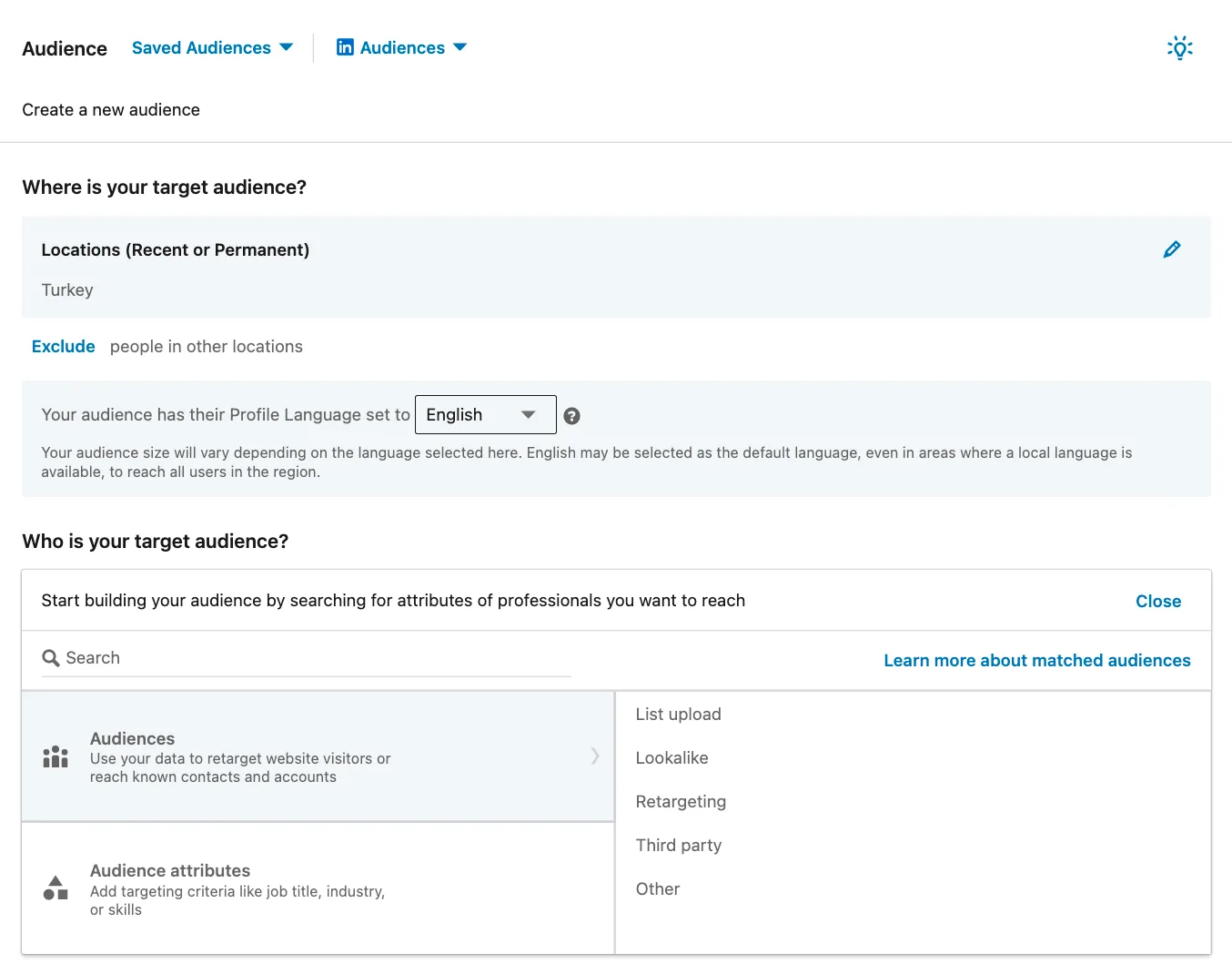Viewport: 1232px width, 974px height.
Task: Open the Saved Audiences dropdown
Action: click(212, 48)
